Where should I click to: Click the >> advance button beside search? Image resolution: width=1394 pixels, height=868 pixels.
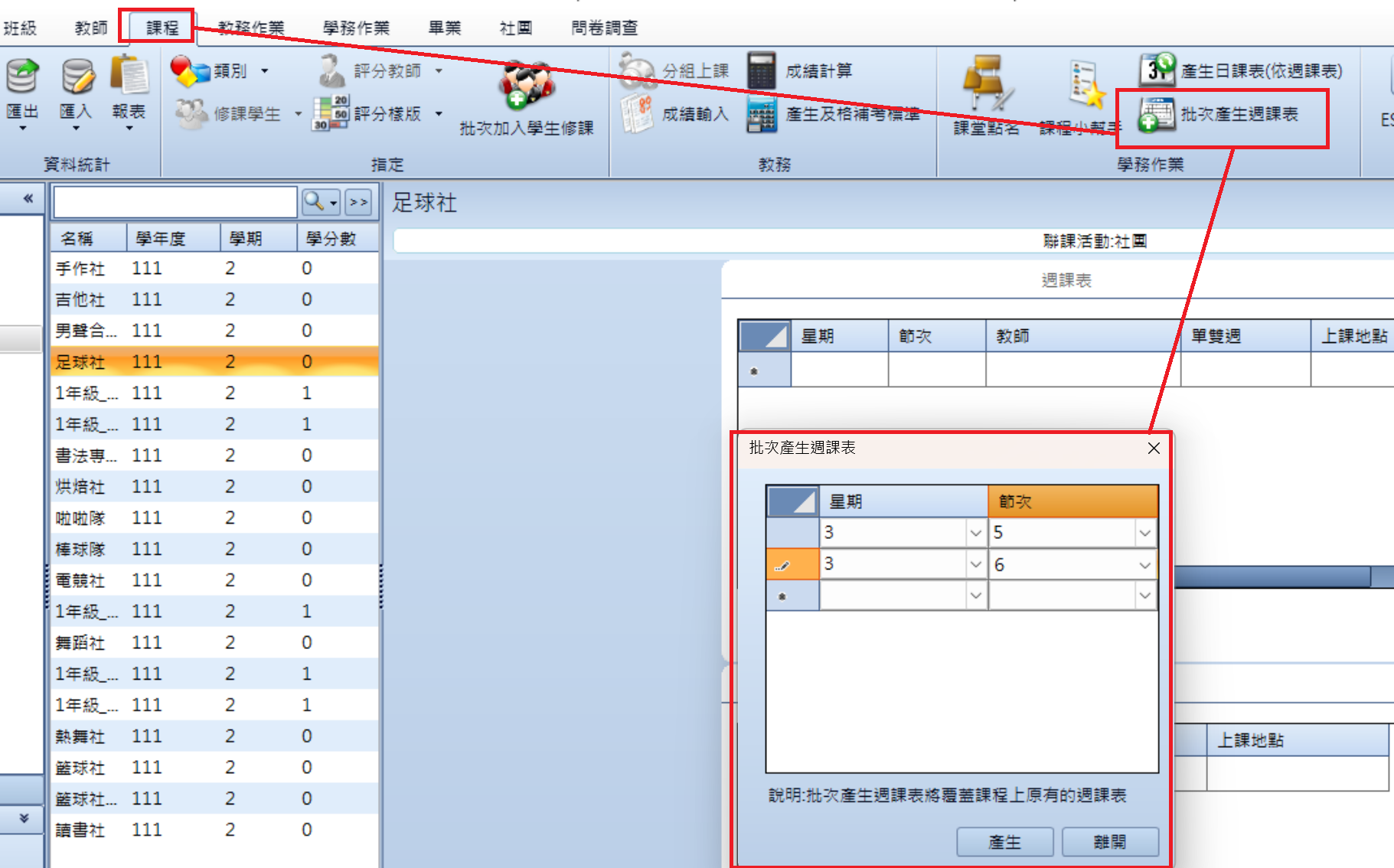(x=358, y=202)
